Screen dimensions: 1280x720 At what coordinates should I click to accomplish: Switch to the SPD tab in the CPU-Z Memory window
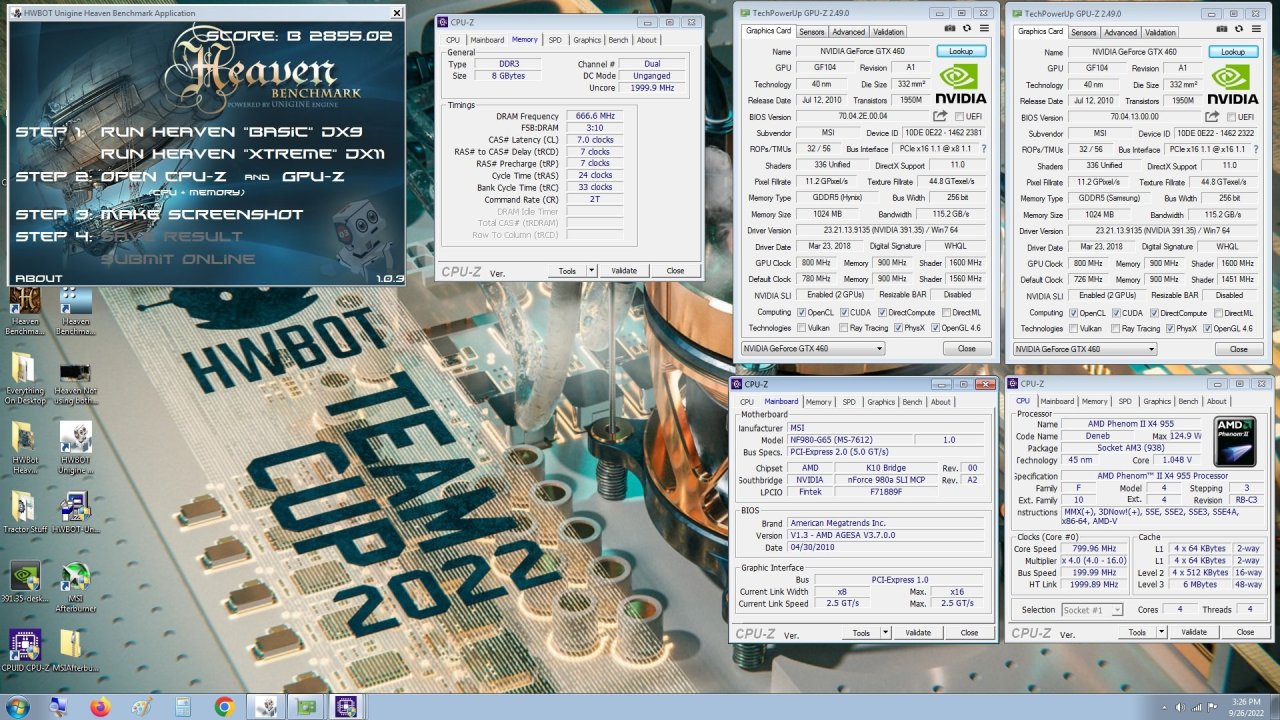[x=554, y=40]
